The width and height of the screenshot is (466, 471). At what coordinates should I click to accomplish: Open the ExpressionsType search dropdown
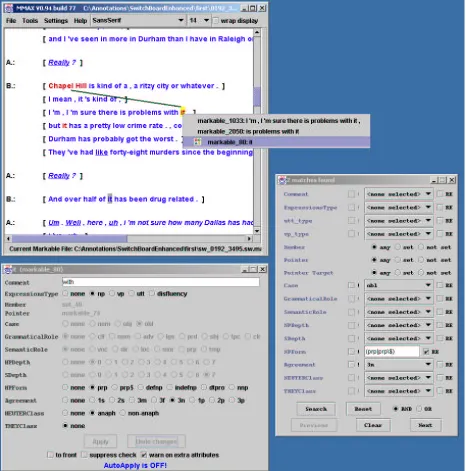coord(399,207)
